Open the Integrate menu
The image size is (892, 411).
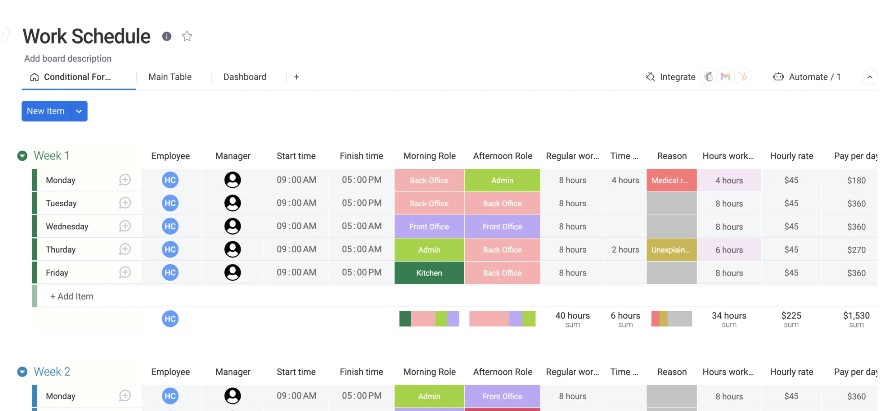(x=671, y=77)
